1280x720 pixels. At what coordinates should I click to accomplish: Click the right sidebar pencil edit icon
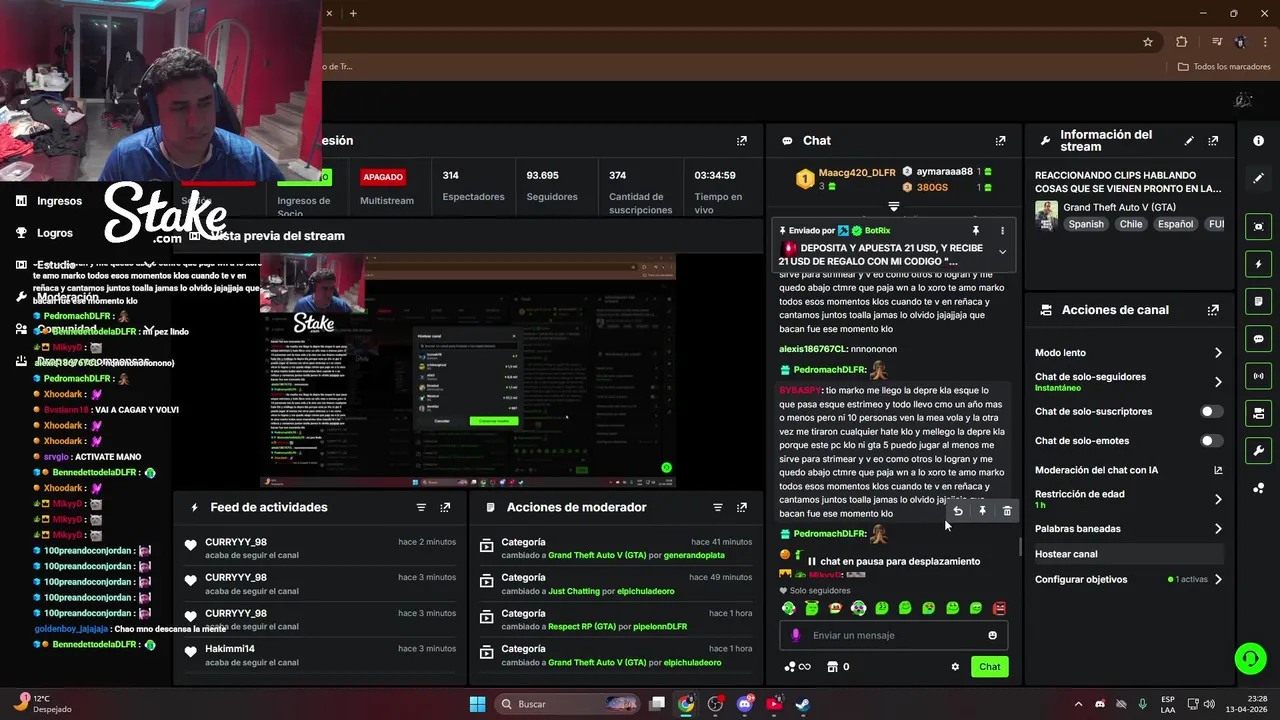(1258, 178)
